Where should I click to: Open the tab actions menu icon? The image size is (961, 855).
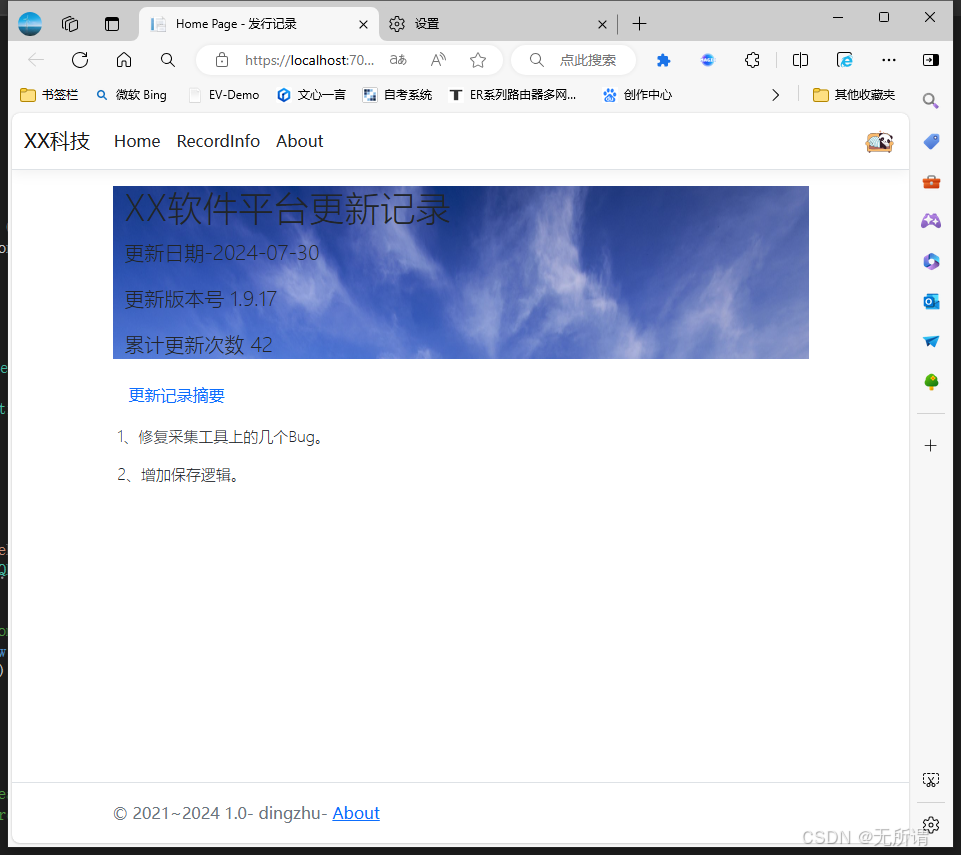tap(112, 24)
